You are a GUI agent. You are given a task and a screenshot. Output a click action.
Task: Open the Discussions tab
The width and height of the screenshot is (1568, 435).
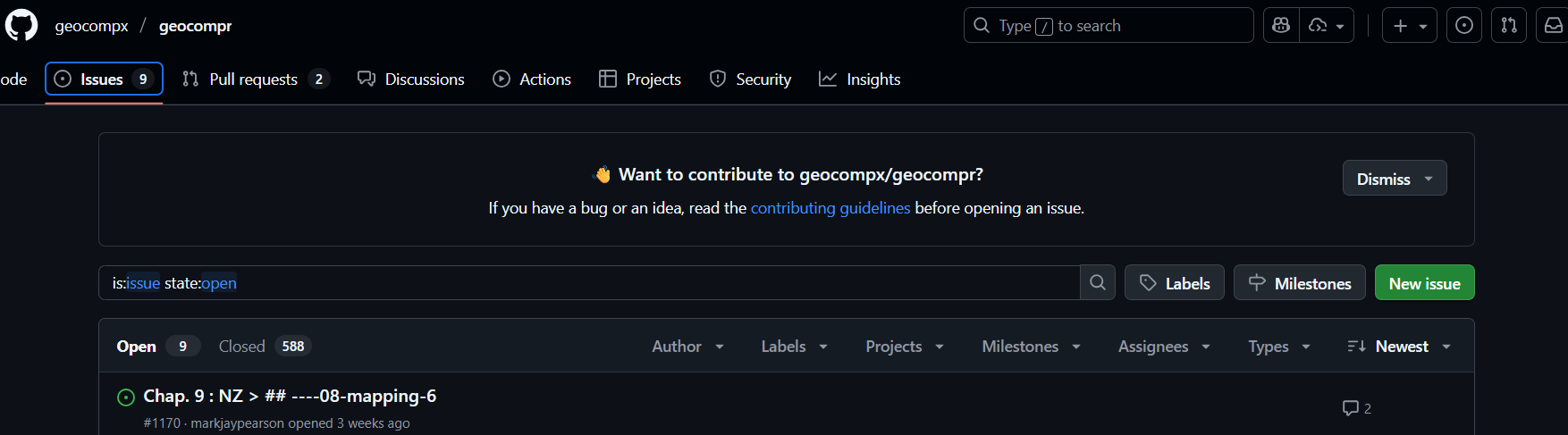[411, 79]
